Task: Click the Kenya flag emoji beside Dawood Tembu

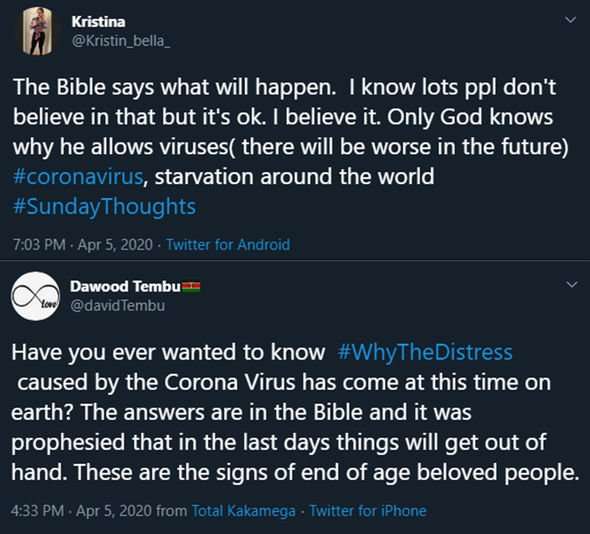Action: (x=191, y=287)
